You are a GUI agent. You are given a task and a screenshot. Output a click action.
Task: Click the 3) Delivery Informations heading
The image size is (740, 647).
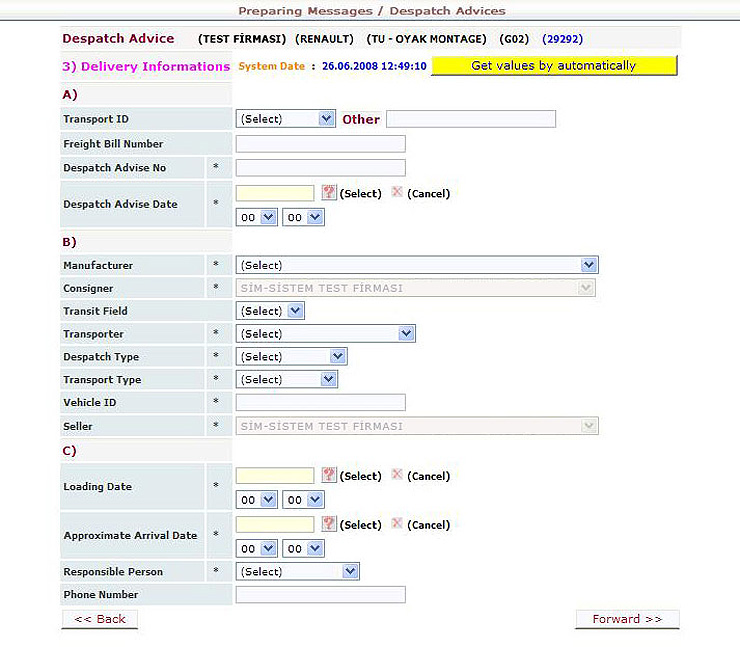tap(146, 67)
